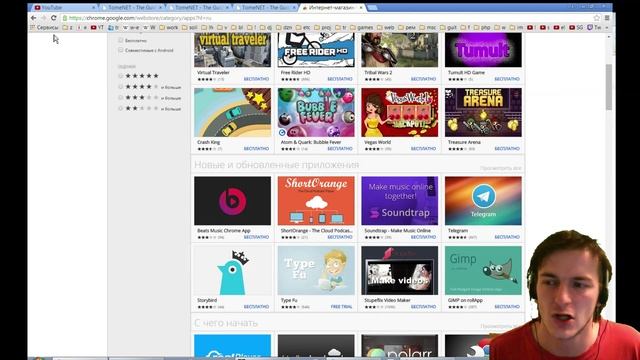Click the address bar URL field
The width and height of the screenshot is (640, 360).
pyautogui.click(x=327, y=18)
